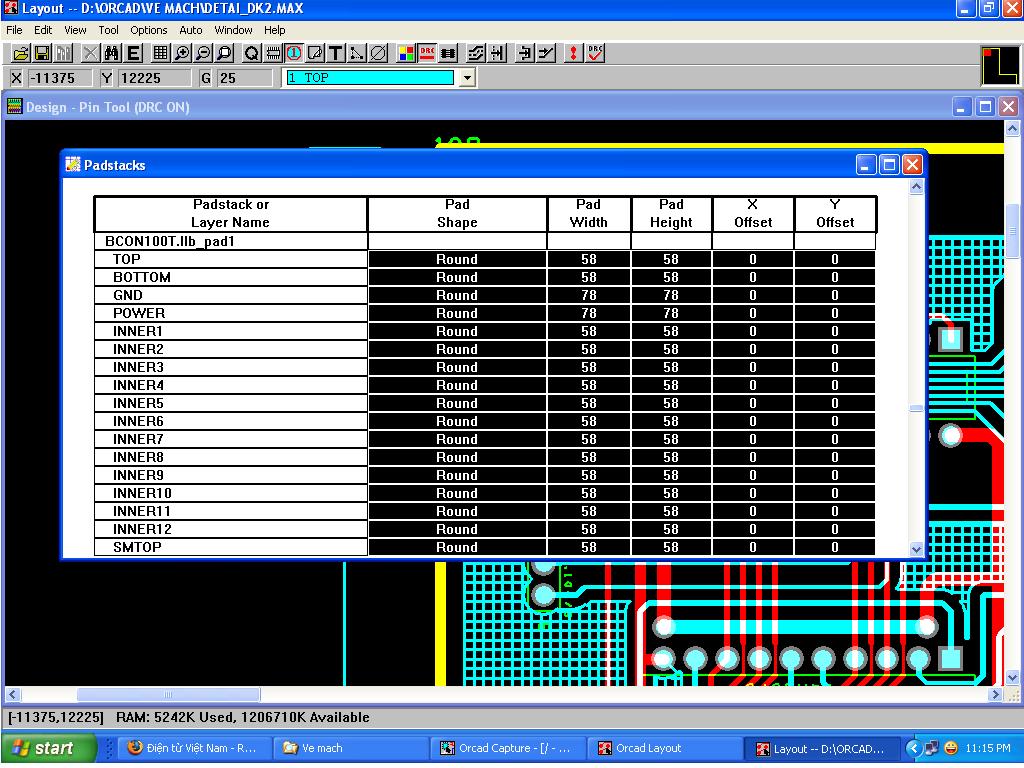
Task: Click the 'Pad Shape' column header
Action: click(x=457, y=214)
